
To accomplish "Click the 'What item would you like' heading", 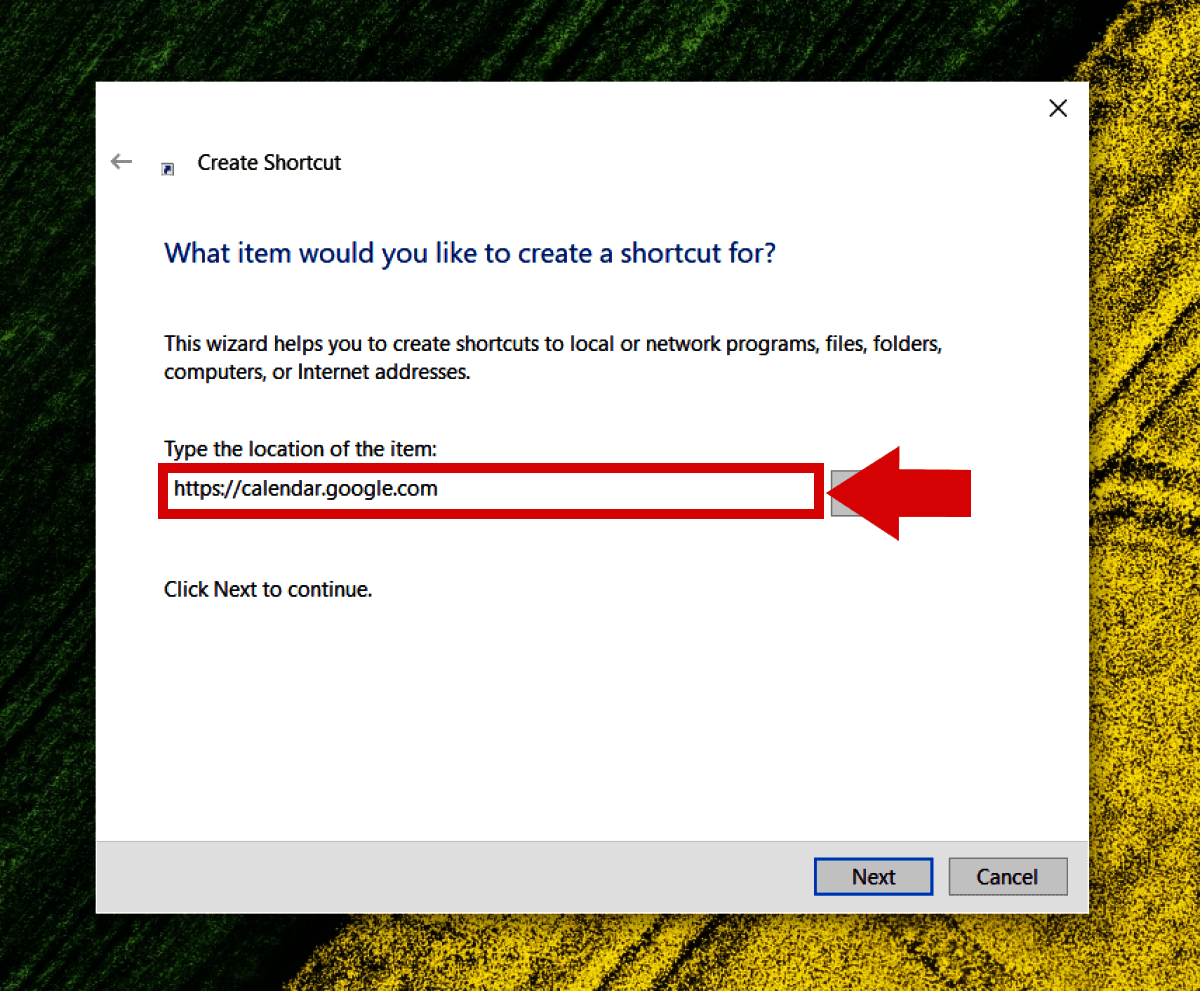I will coord(469,253).
